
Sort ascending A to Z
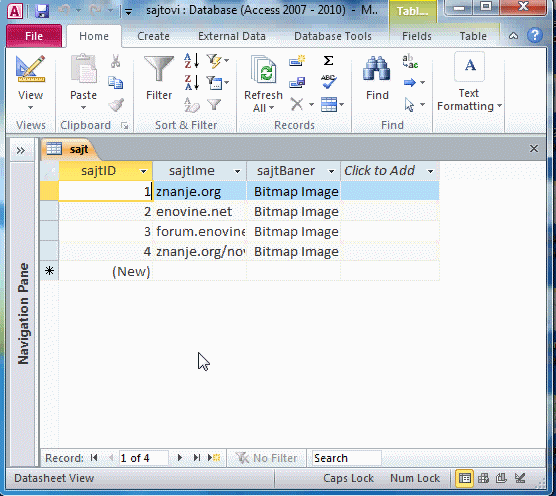191,61
